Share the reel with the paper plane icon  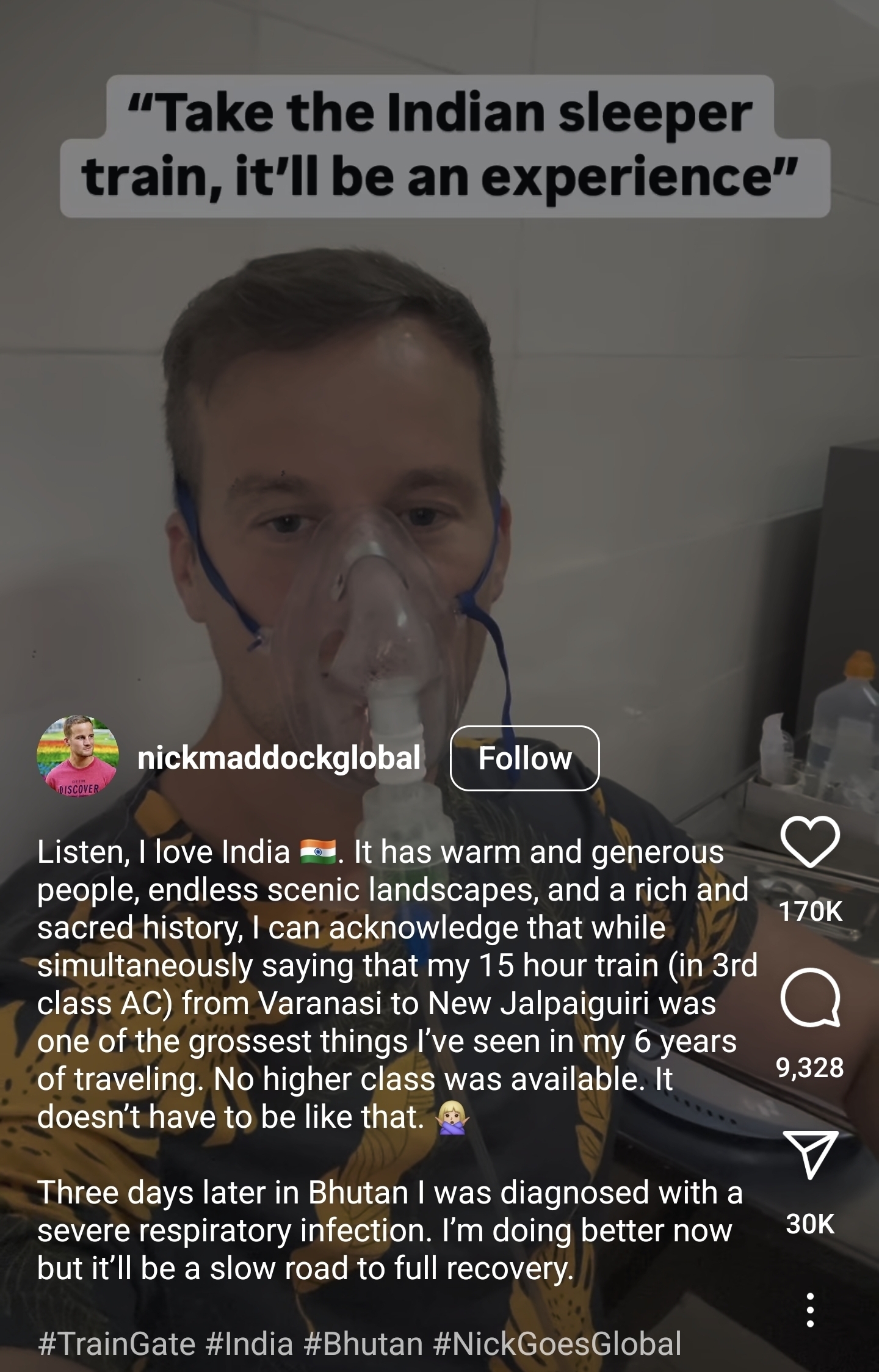pos(810,1153)
